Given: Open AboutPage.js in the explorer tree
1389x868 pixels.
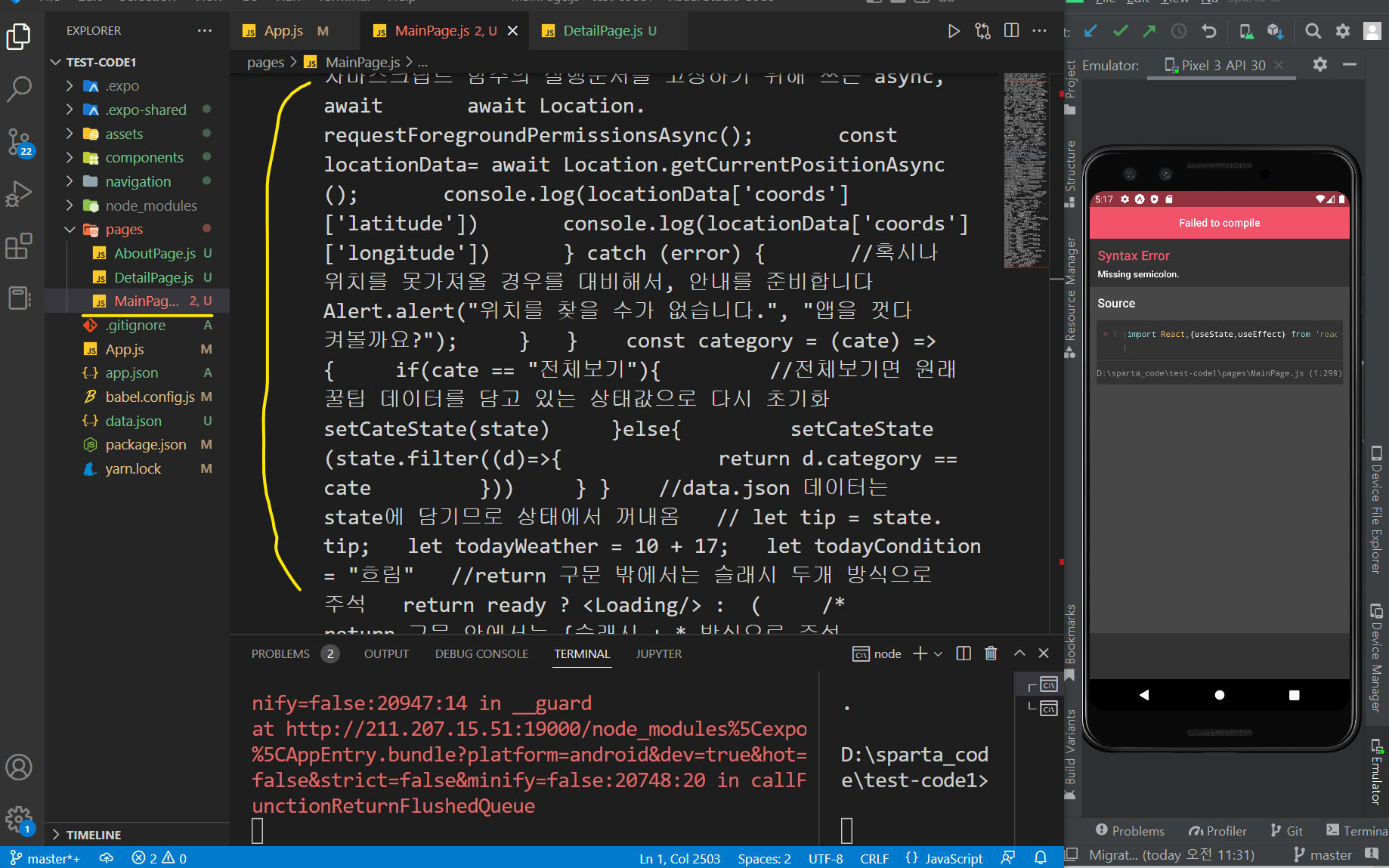Looking at the screenshot, I should tap(154, 253).
